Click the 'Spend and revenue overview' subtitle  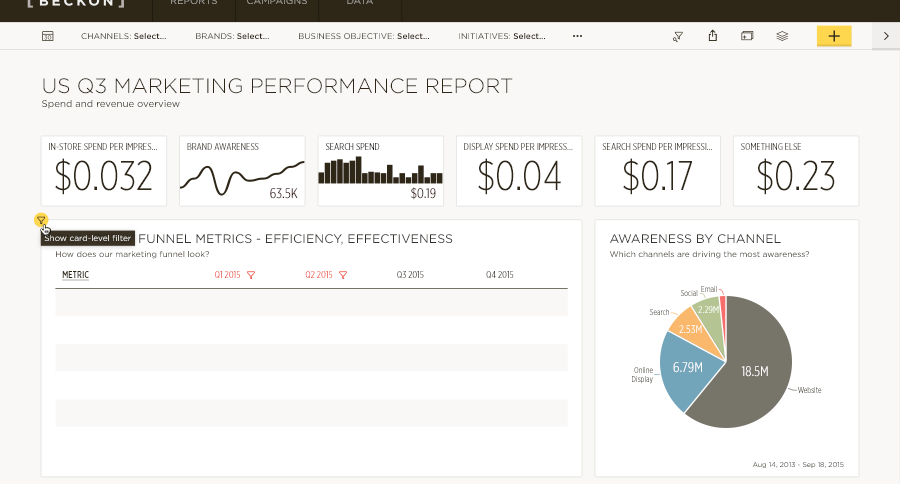(110, 104)
